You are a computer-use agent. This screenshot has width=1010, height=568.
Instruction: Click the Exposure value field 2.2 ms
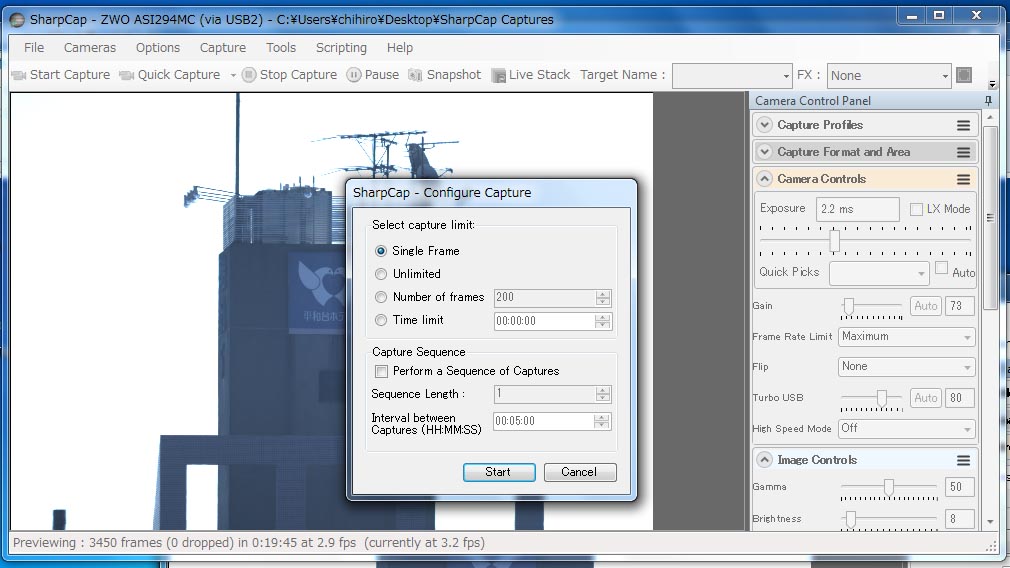(858, 209)
